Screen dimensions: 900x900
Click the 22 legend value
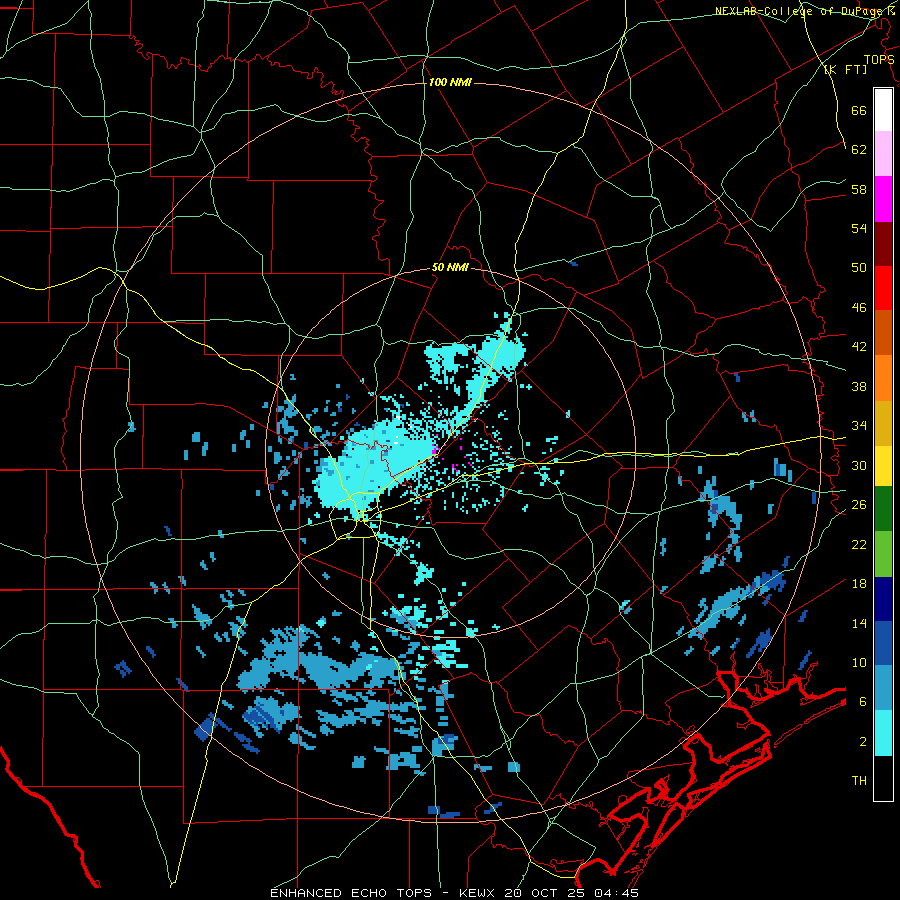pos(859,544)
